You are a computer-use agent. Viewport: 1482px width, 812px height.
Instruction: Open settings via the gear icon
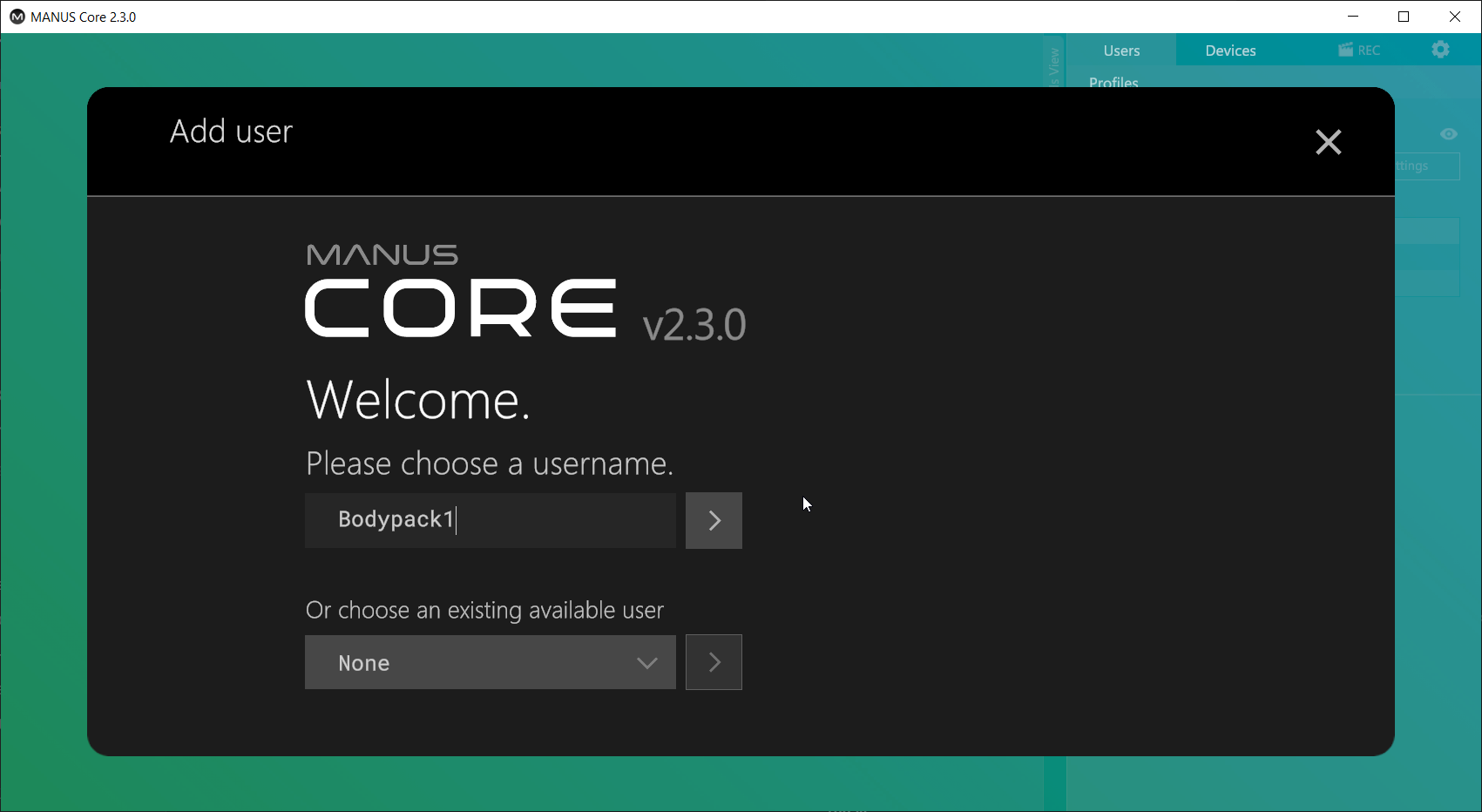1440,50
